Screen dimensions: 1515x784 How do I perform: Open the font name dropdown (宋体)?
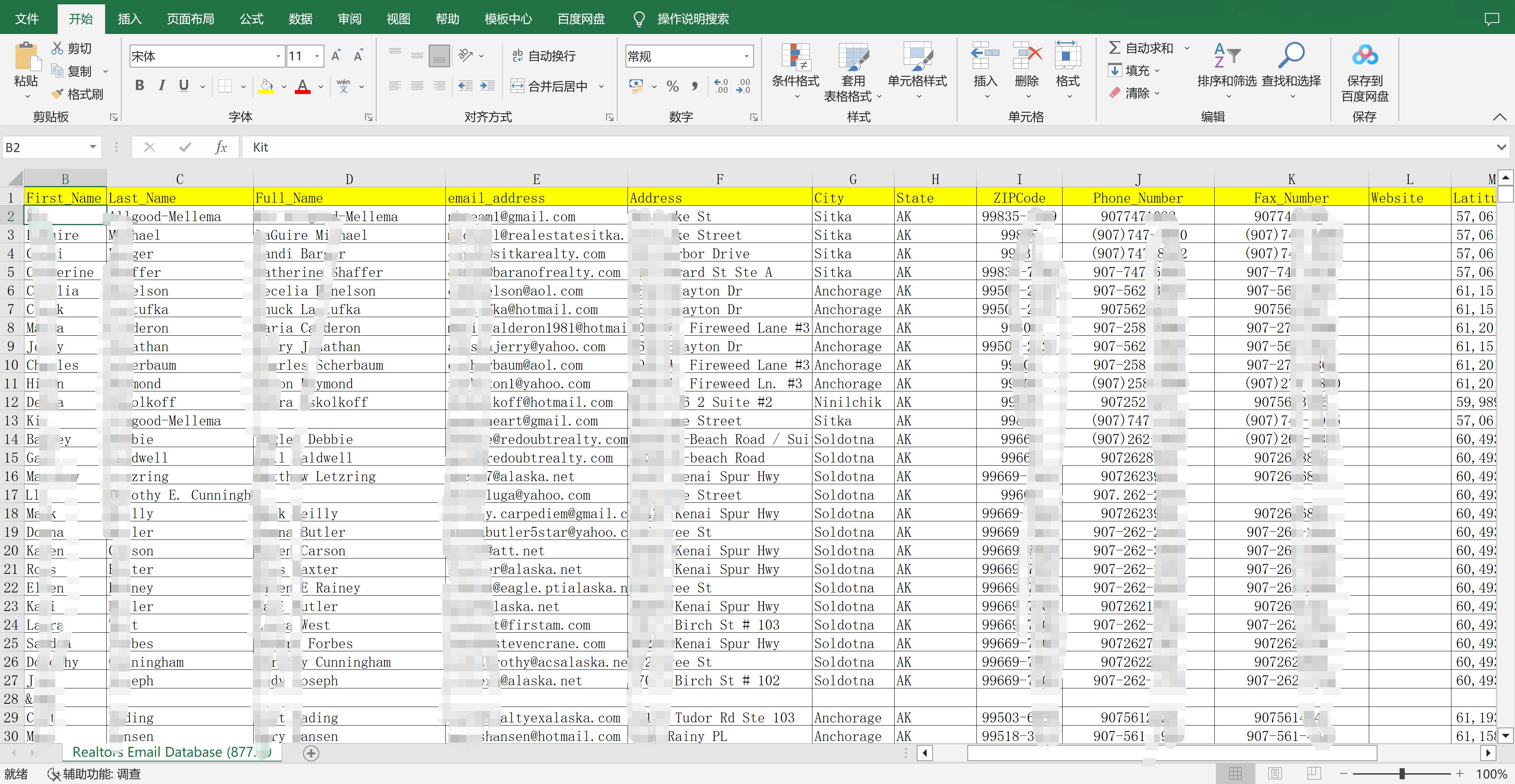click(278, 56)
